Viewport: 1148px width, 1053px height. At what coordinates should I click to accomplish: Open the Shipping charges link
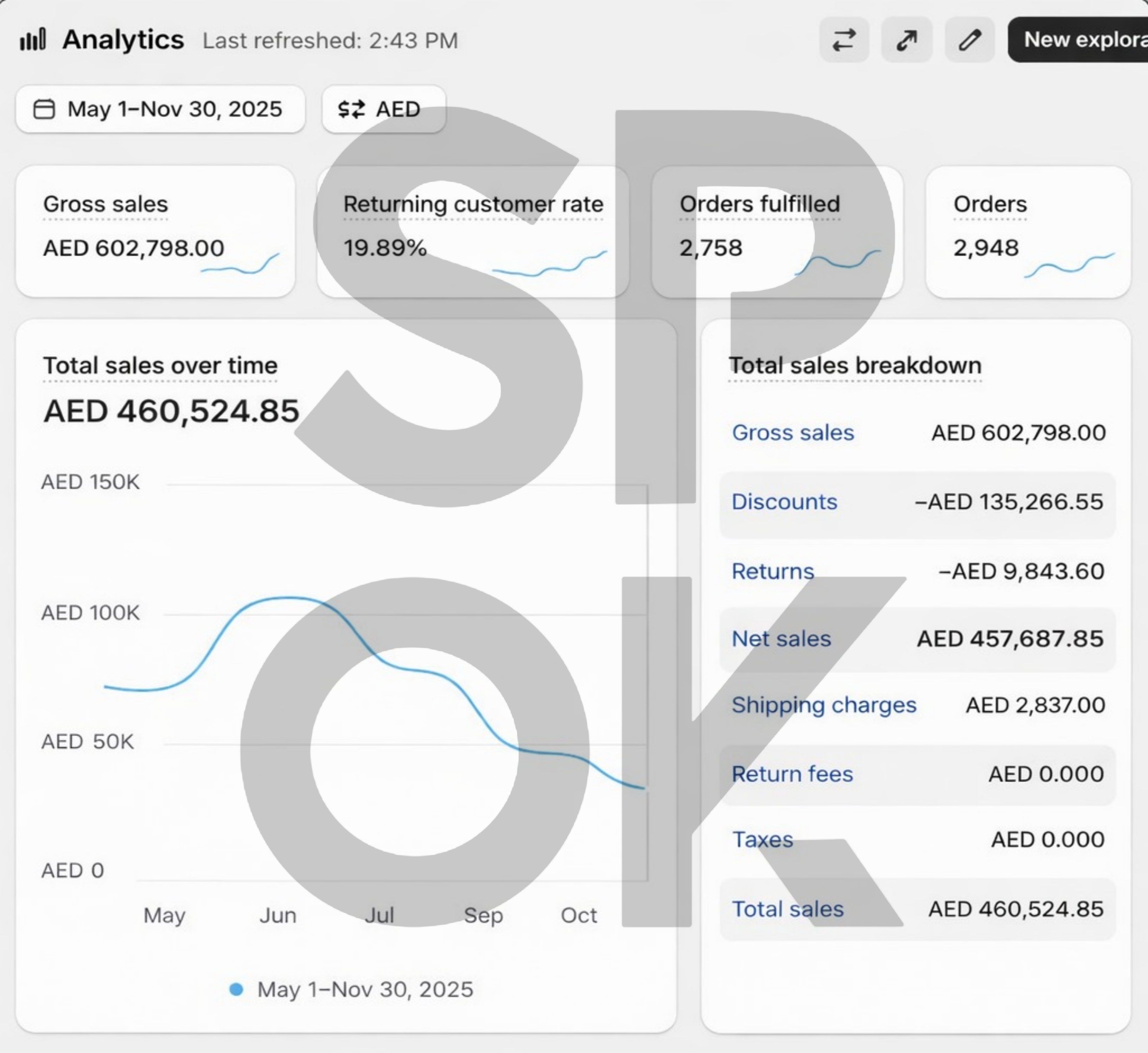pos(824,705)
